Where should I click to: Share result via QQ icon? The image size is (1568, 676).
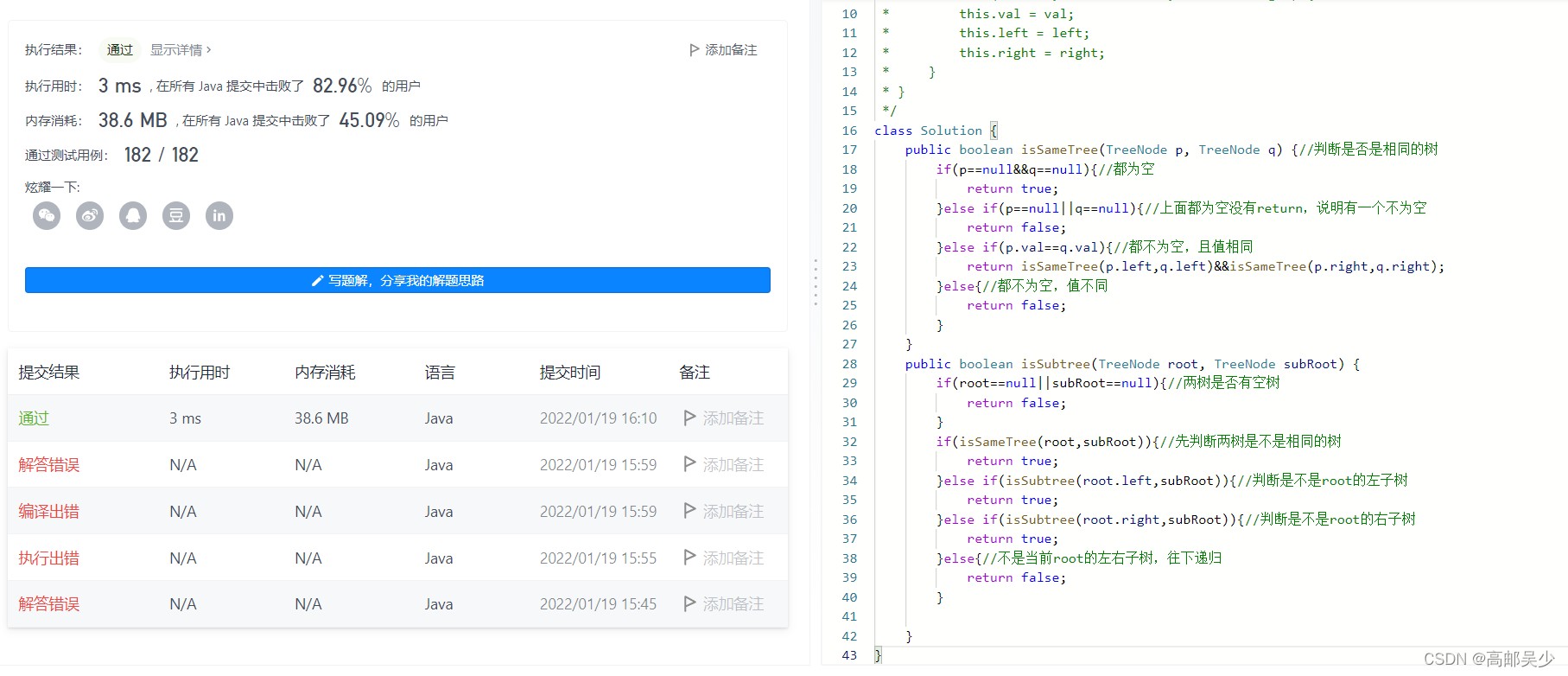133,215
